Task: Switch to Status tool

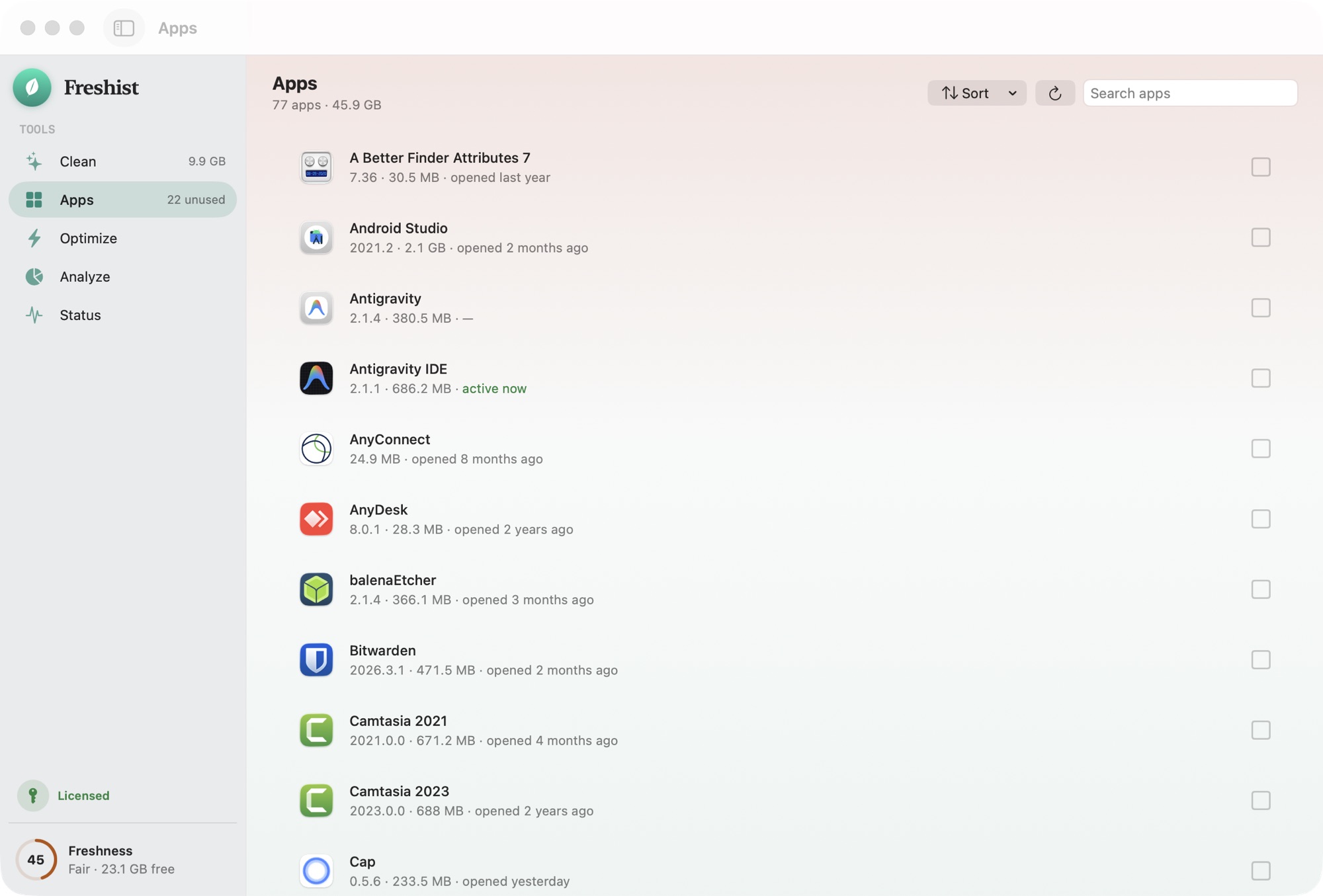Action: [122, 315]
